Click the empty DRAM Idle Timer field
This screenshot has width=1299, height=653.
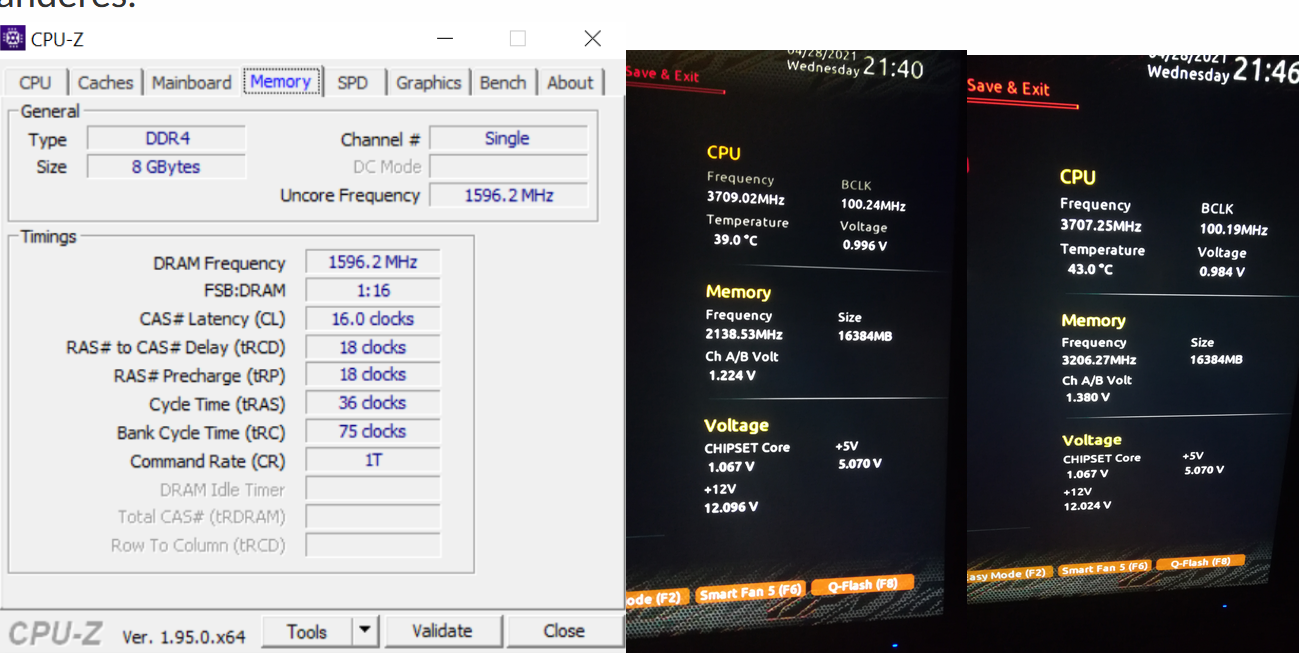372,489
